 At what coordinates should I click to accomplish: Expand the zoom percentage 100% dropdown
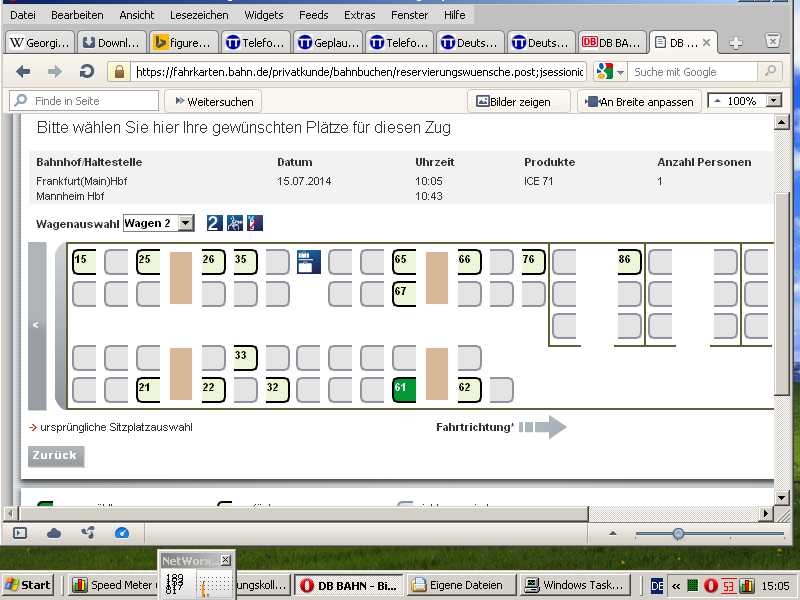773,101
